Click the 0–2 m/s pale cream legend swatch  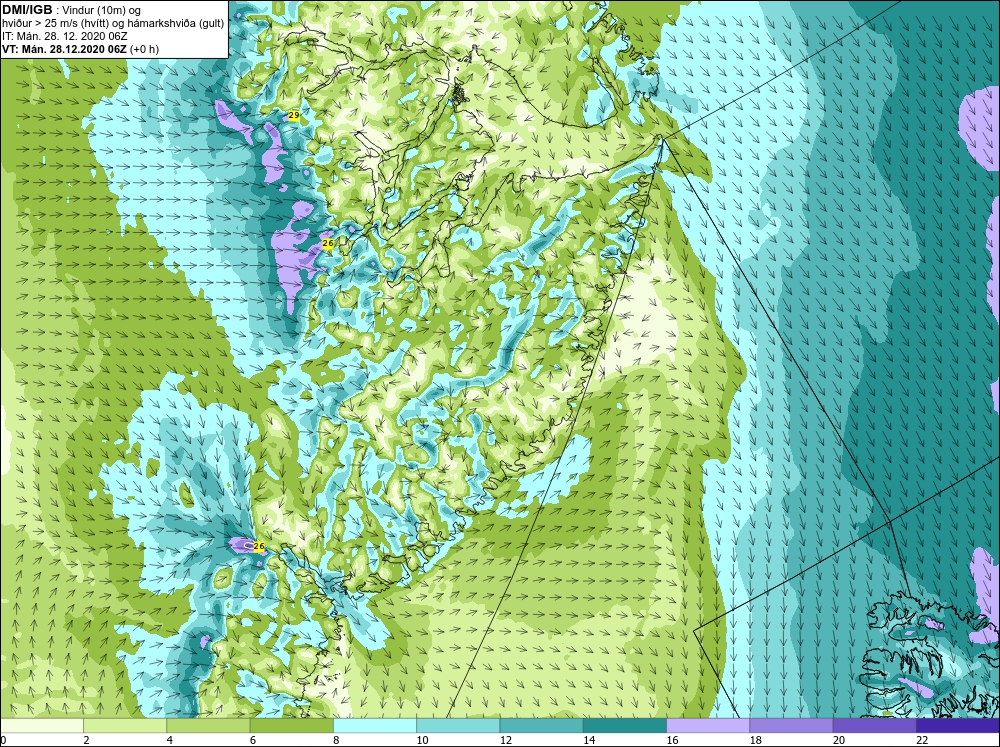41,725
